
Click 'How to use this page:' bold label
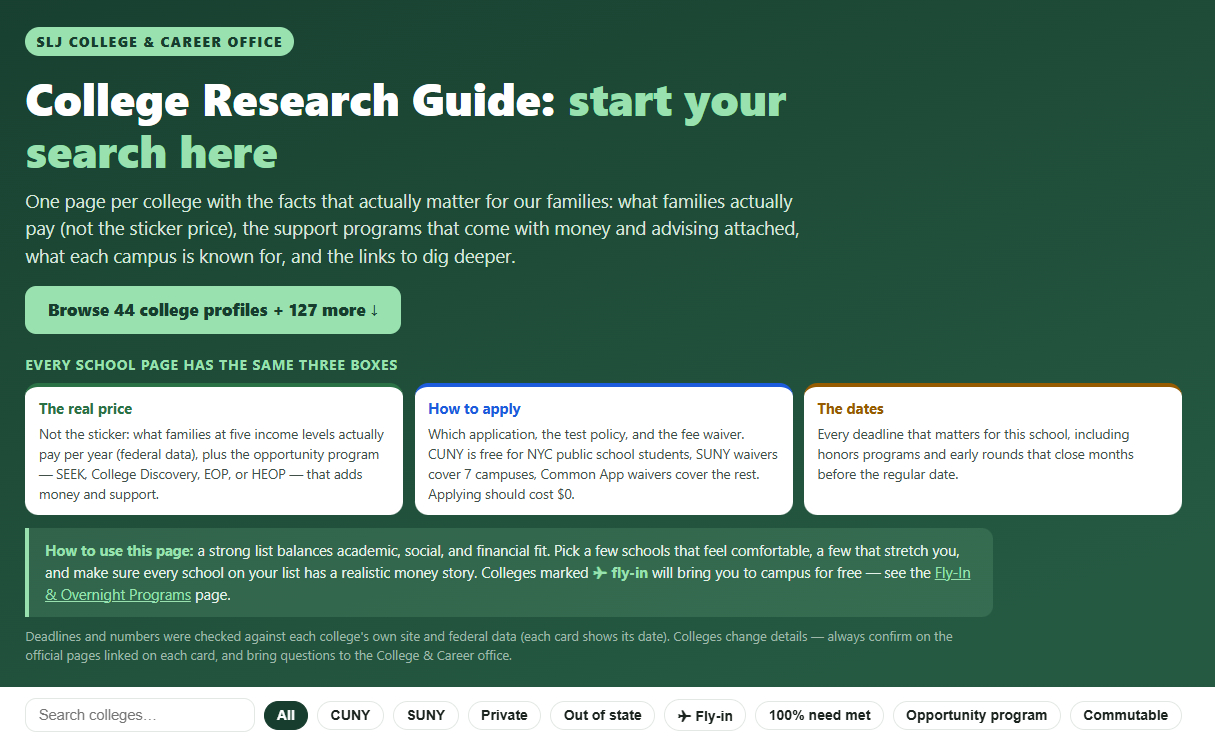click(119, 551)
